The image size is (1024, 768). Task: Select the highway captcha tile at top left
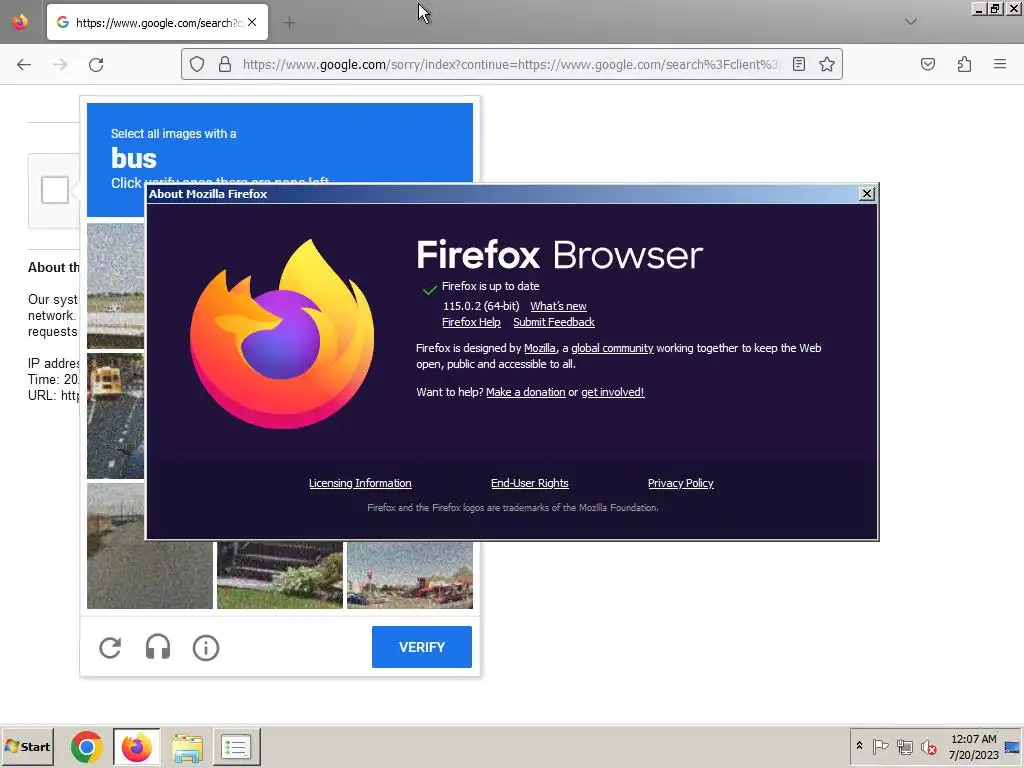116,286
